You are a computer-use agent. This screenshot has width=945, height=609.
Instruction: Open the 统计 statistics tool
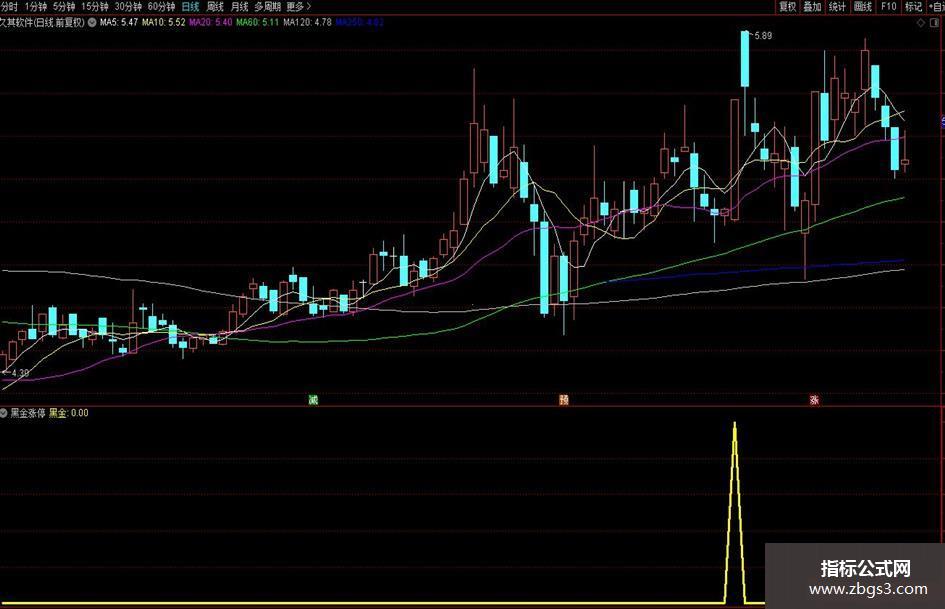point(837,7)
